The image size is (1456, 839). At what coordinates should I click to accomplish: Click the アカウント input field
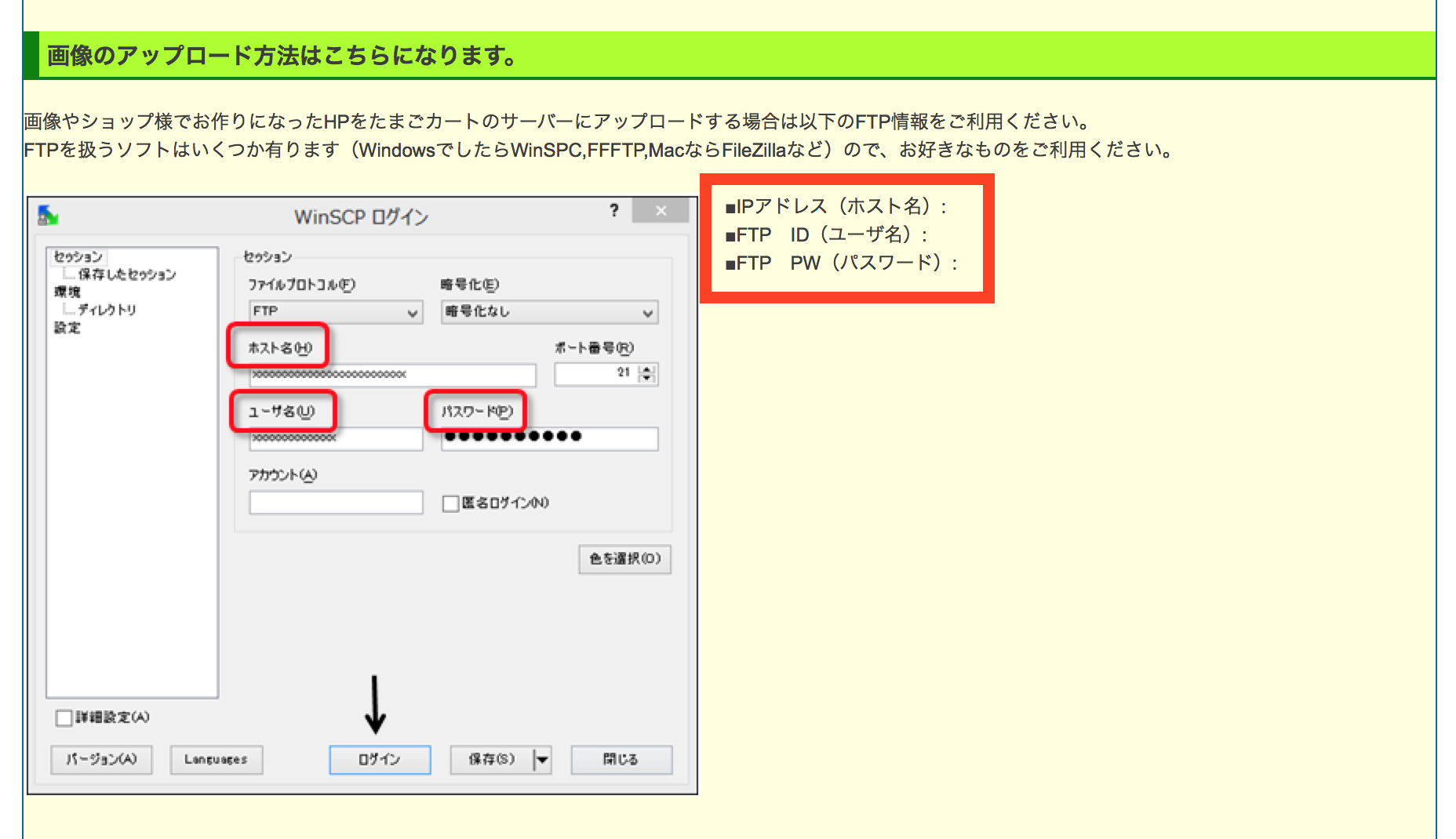point(336,503)
